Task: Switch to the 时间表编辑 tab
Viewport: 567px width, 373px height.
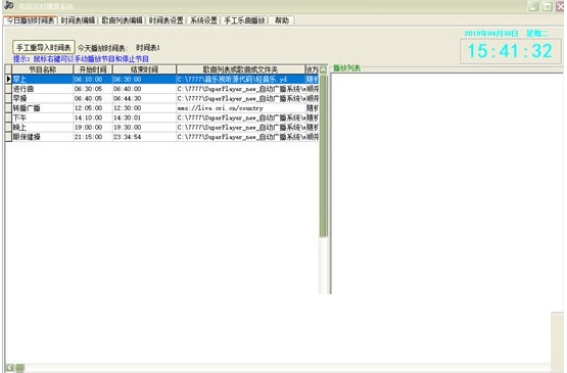Action: [x=78, y=20]
